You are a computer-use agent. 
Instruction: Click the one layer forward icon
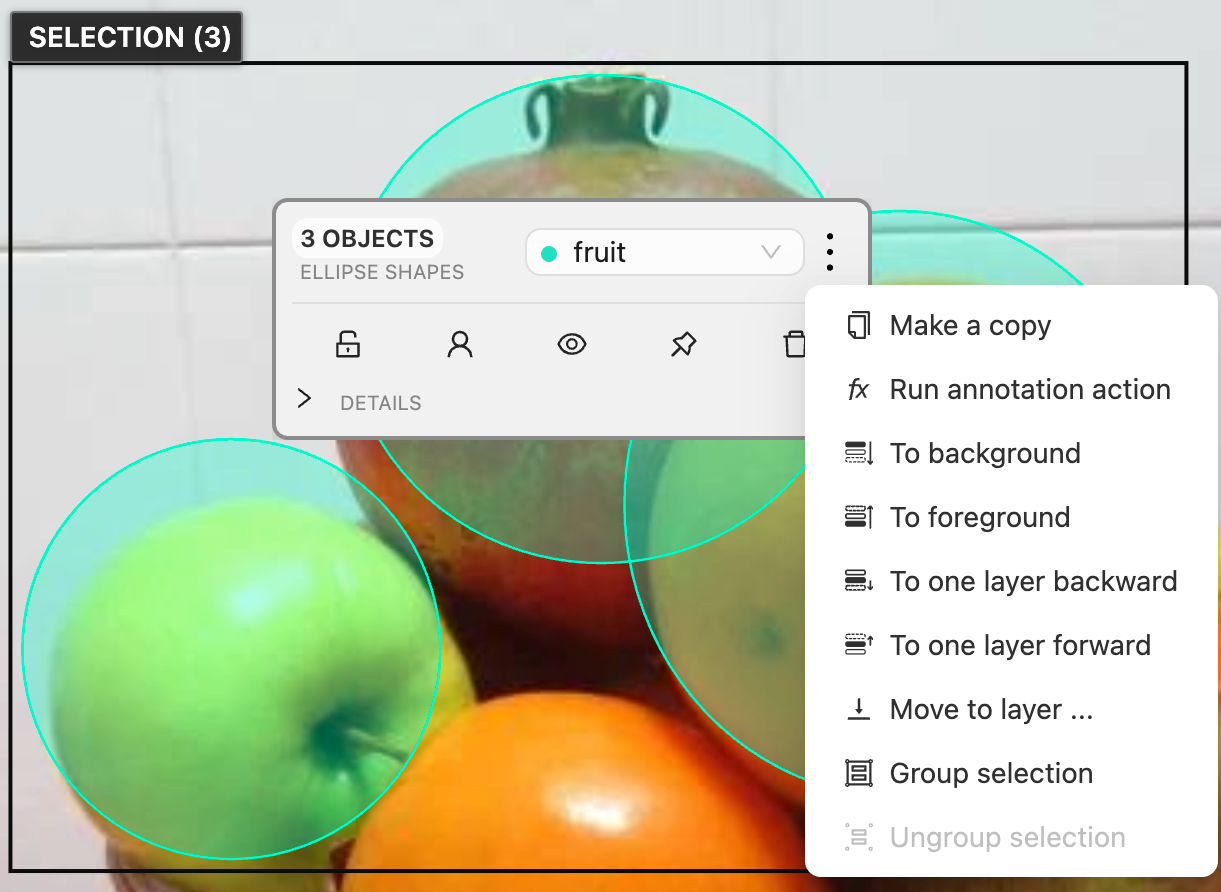click(859, 646)
